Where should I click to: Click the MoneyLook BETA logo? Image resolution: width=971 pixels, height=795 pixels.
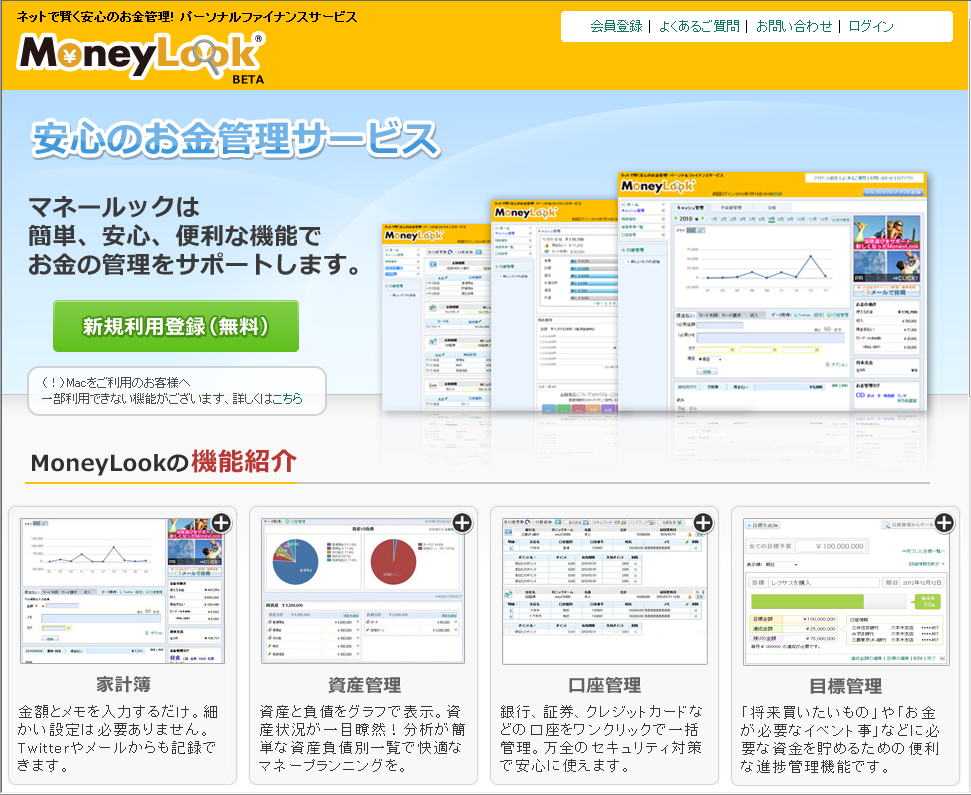[141, 57]
